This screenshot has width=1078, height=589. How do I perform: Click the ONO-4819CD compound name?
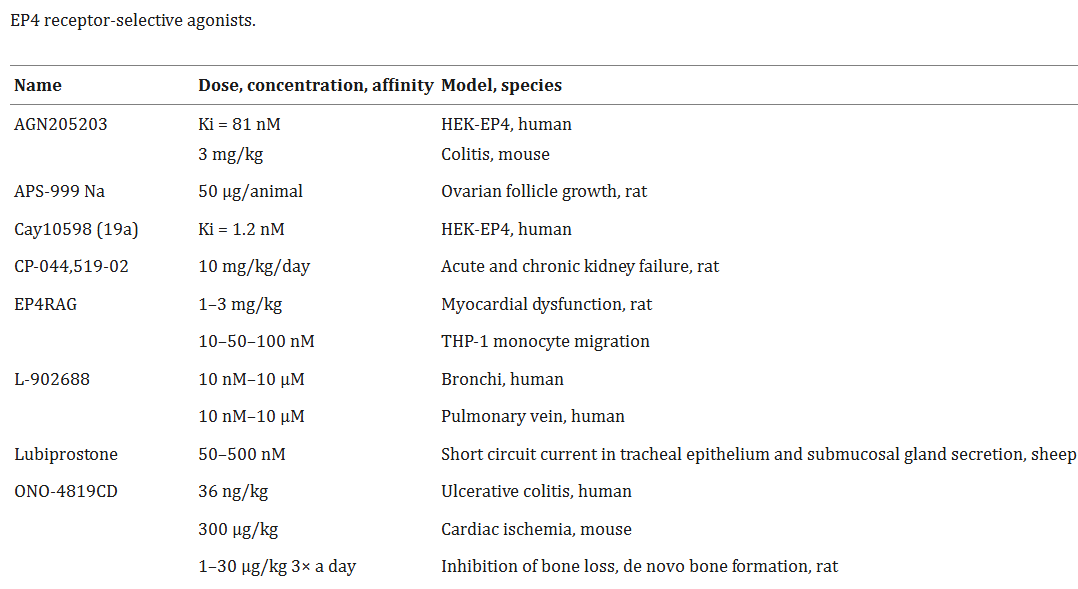pos(66,491)
